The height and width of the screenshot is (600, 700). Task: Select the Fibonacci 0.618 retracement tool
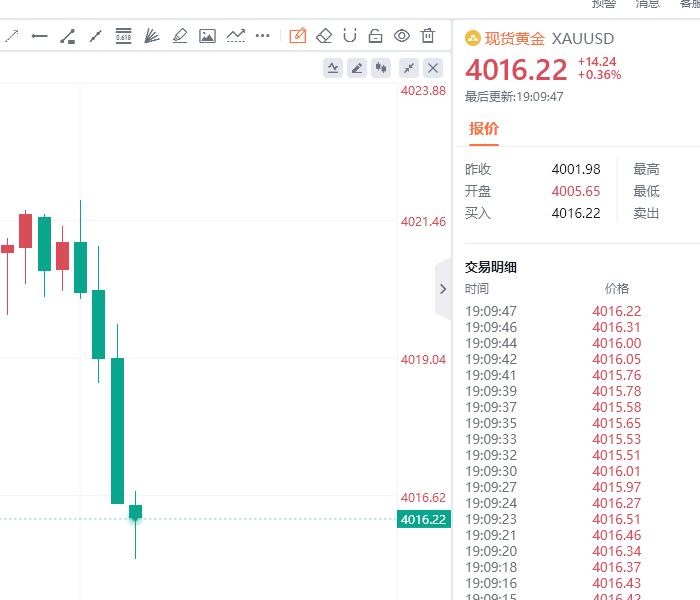click(x=124, y=36)
